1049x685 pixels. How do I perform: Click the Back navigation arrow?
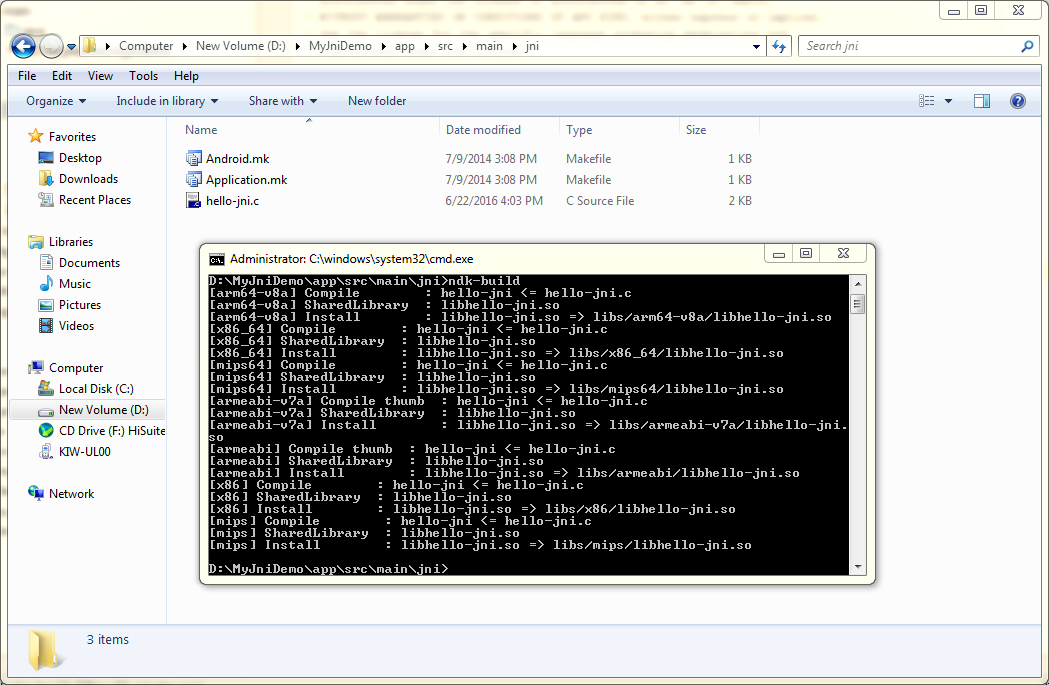click(x=23, y=46)
